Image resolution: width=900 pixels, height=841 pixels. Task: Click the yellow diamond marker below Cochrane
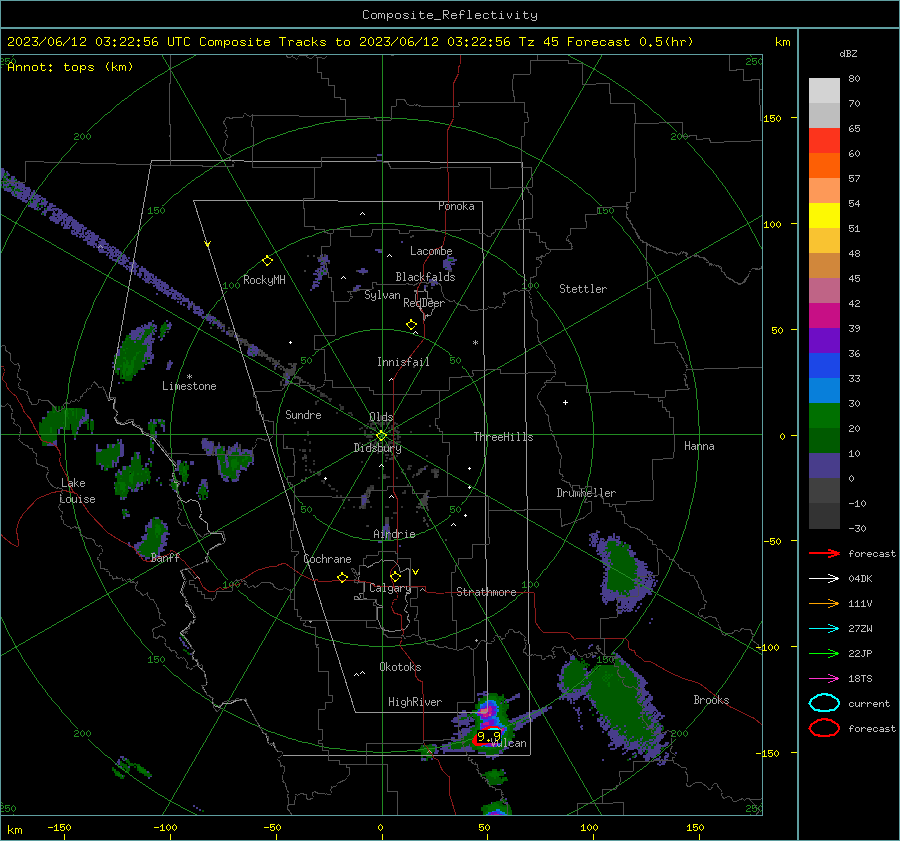point(342,577)
